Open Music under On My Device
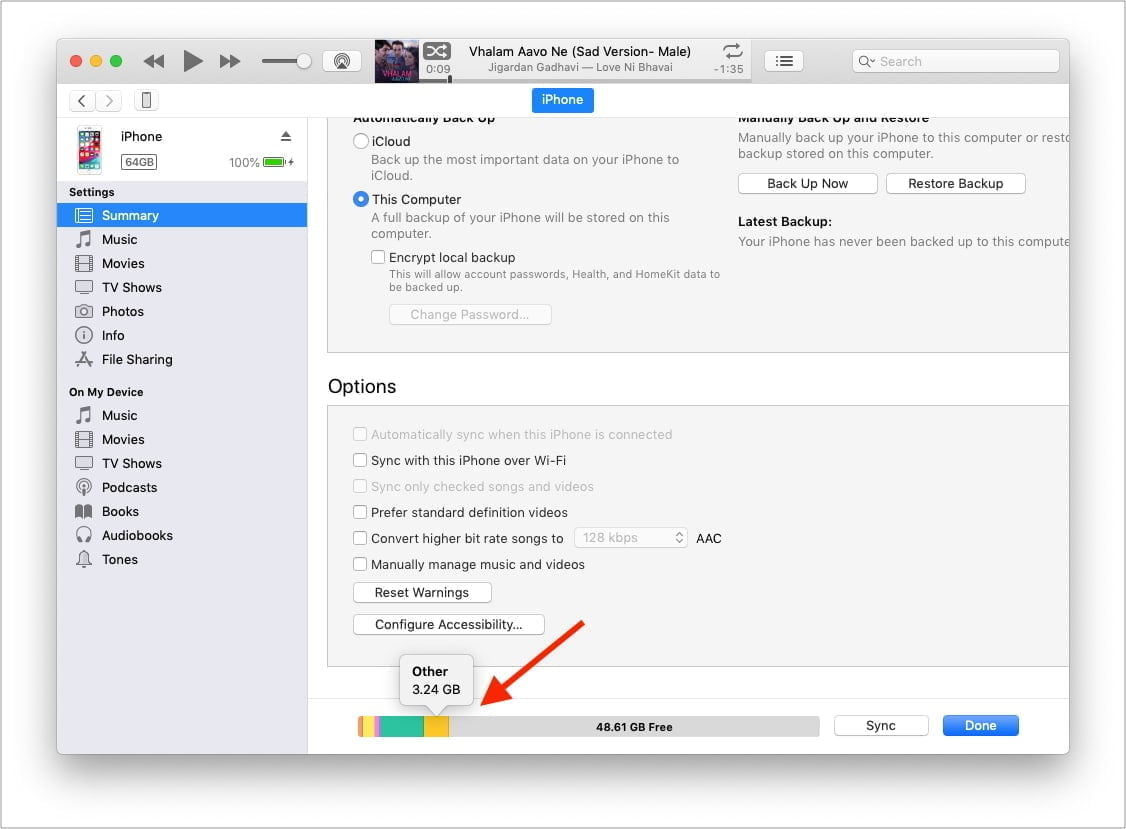The image size is (1126, 829). pyautogui.click(x=182, y=415)
